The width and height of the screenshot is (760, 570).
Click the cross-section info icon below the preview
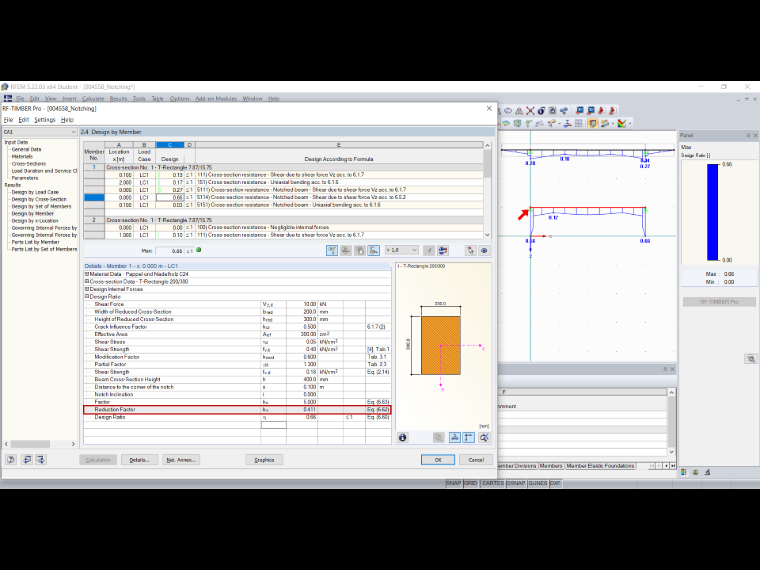pyautogui.click(x=402, y=438)
